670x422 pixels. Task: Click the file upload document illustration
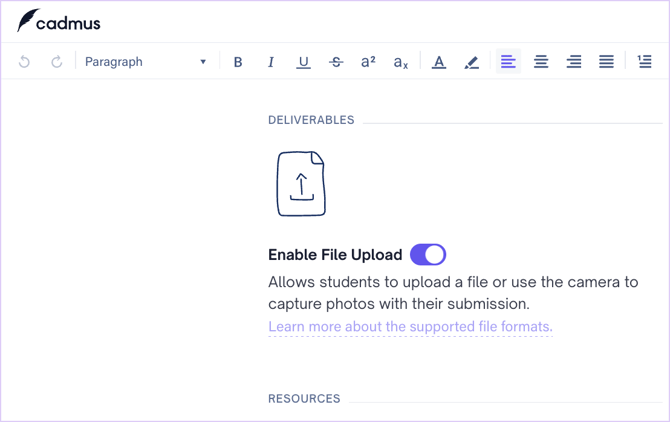pyautogui.click(x=301, y=184)
